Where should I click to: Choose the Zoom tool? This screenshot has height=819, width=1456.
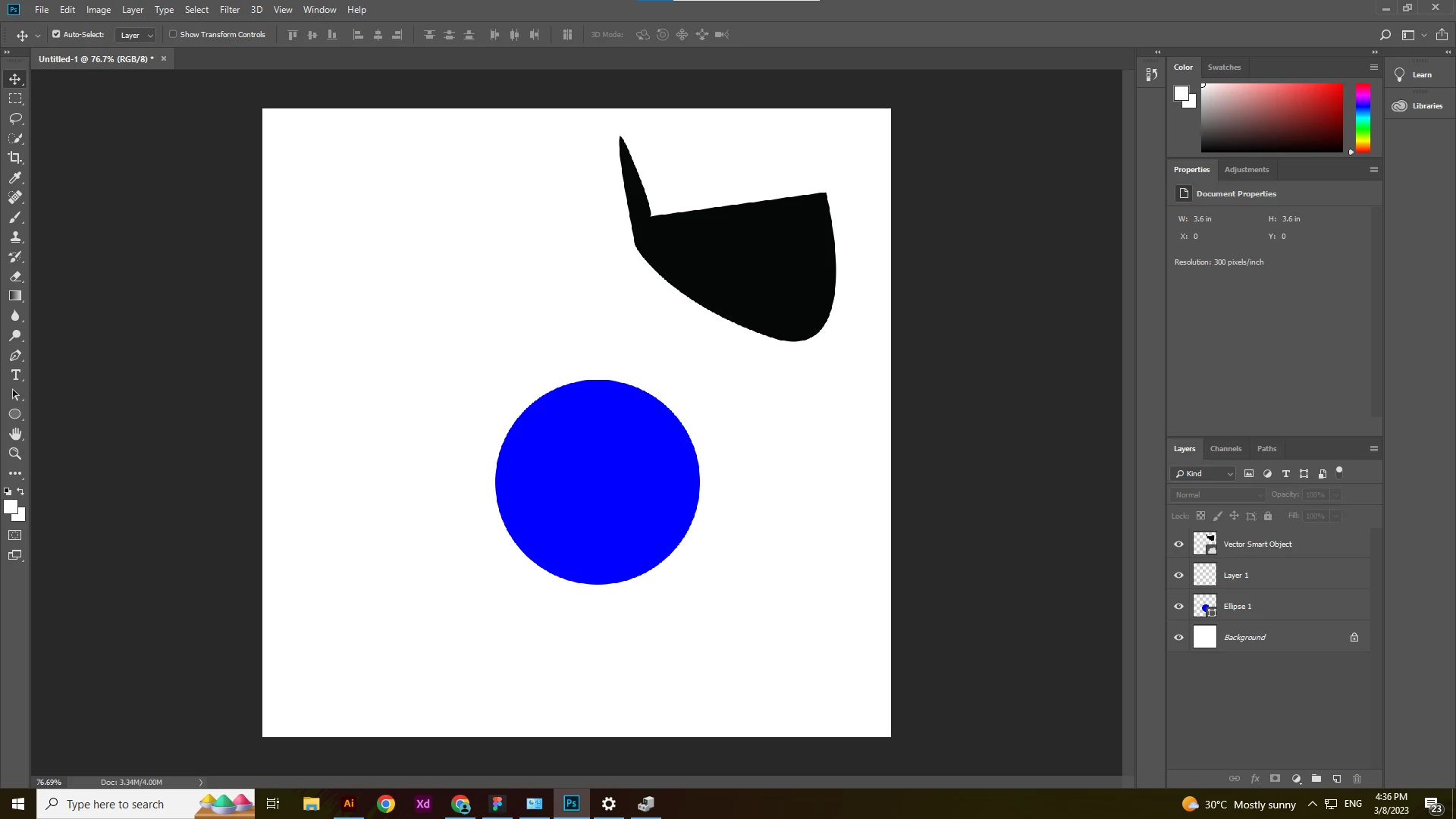(x=15, y=453)
